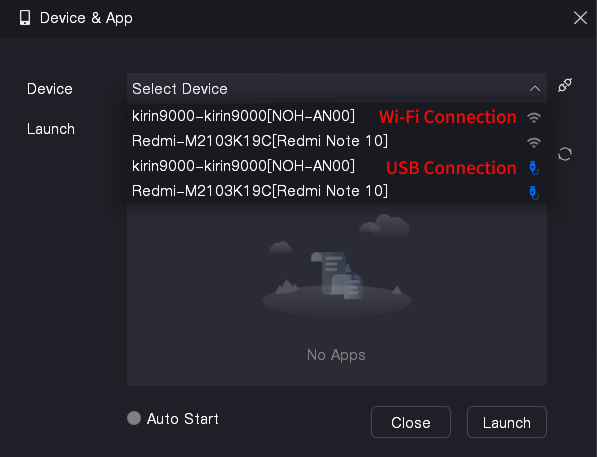Click the Close button
The height and width of the screenshot is (457, 597).
coord(411,422)
